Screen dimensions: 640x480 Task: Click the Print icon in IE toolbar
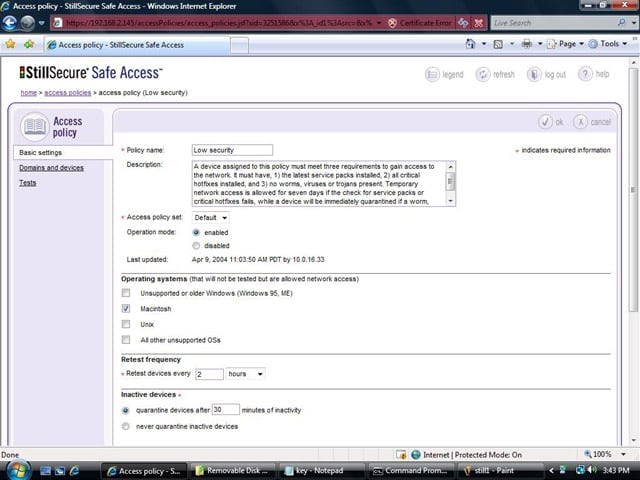click(527, 44)
